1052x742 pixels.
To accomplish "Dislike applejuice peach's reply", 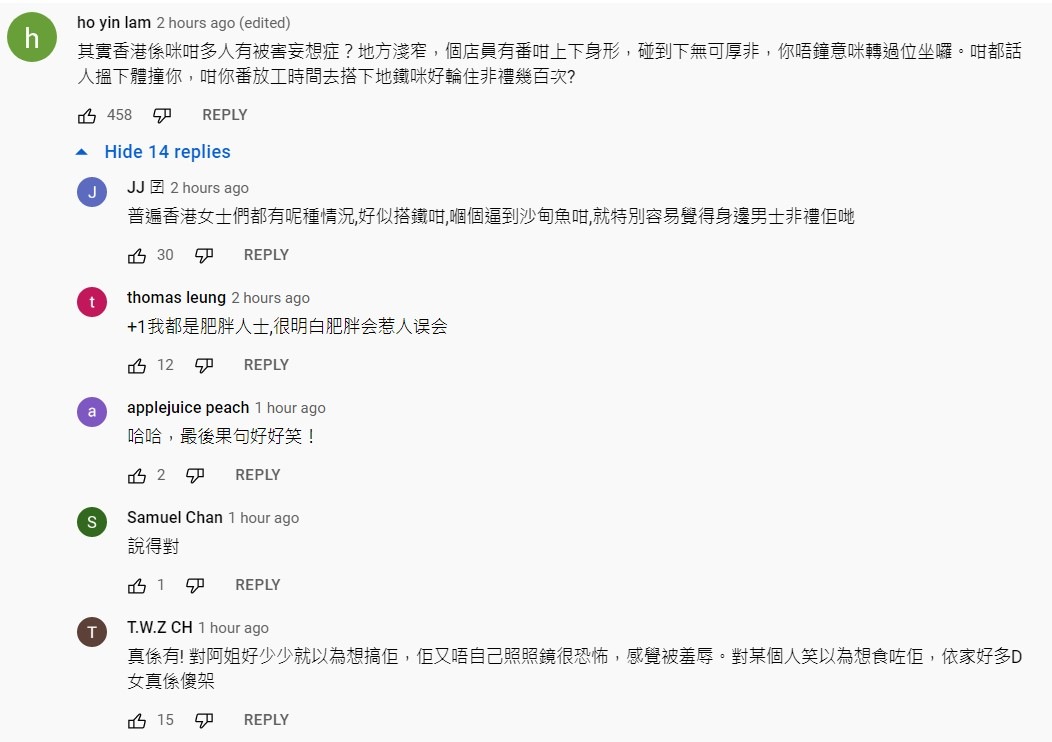I will point(195,476).
